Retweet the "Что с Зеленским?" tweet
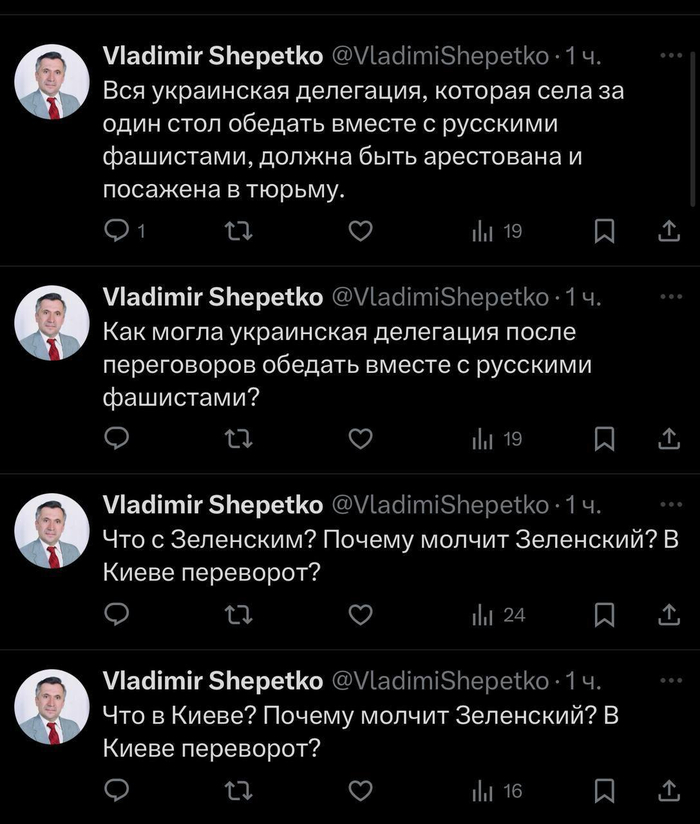Screen dimensions: 700x824 tap(239, 615)
